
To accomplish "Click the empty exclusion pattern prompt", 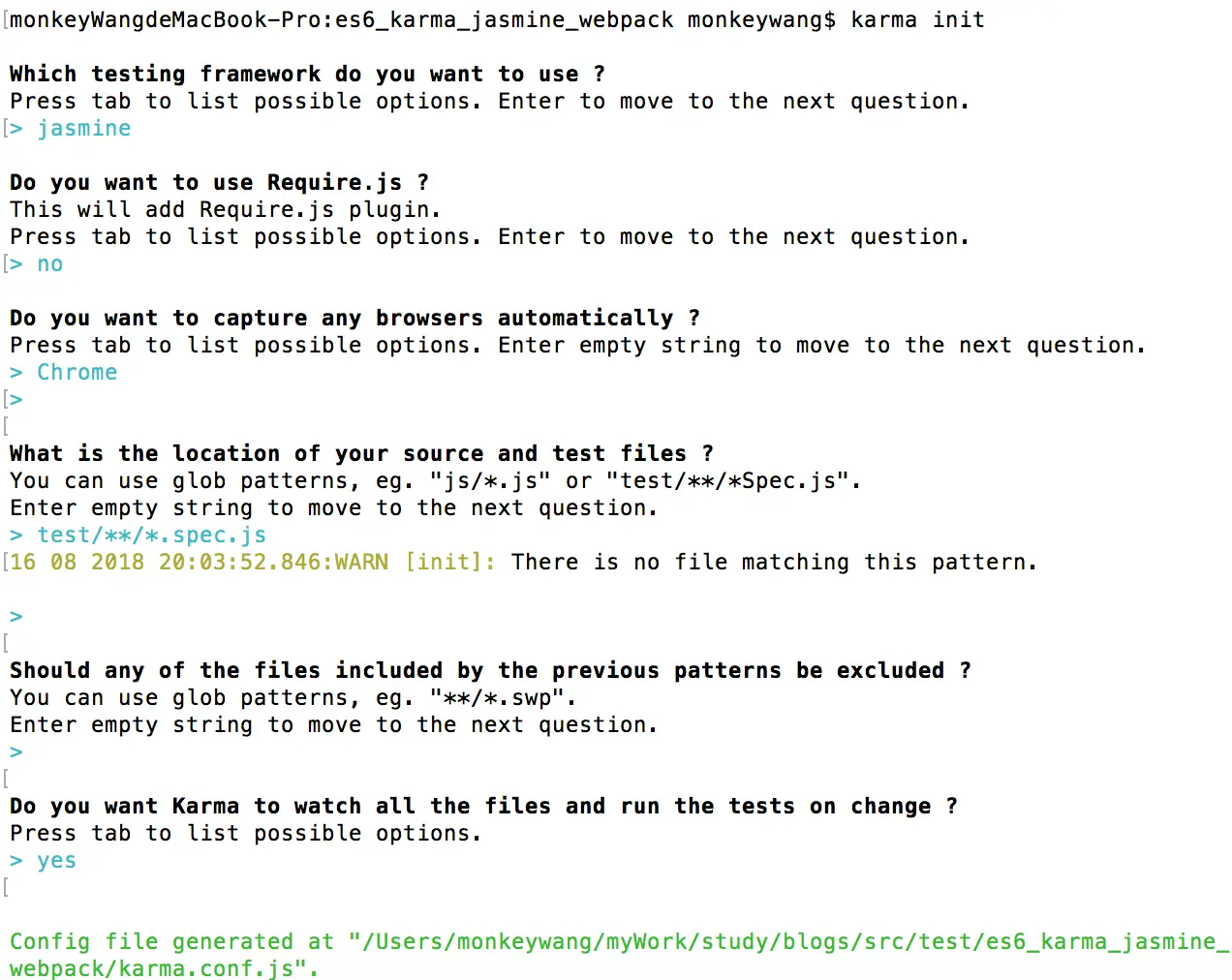I will coord(16,752).
